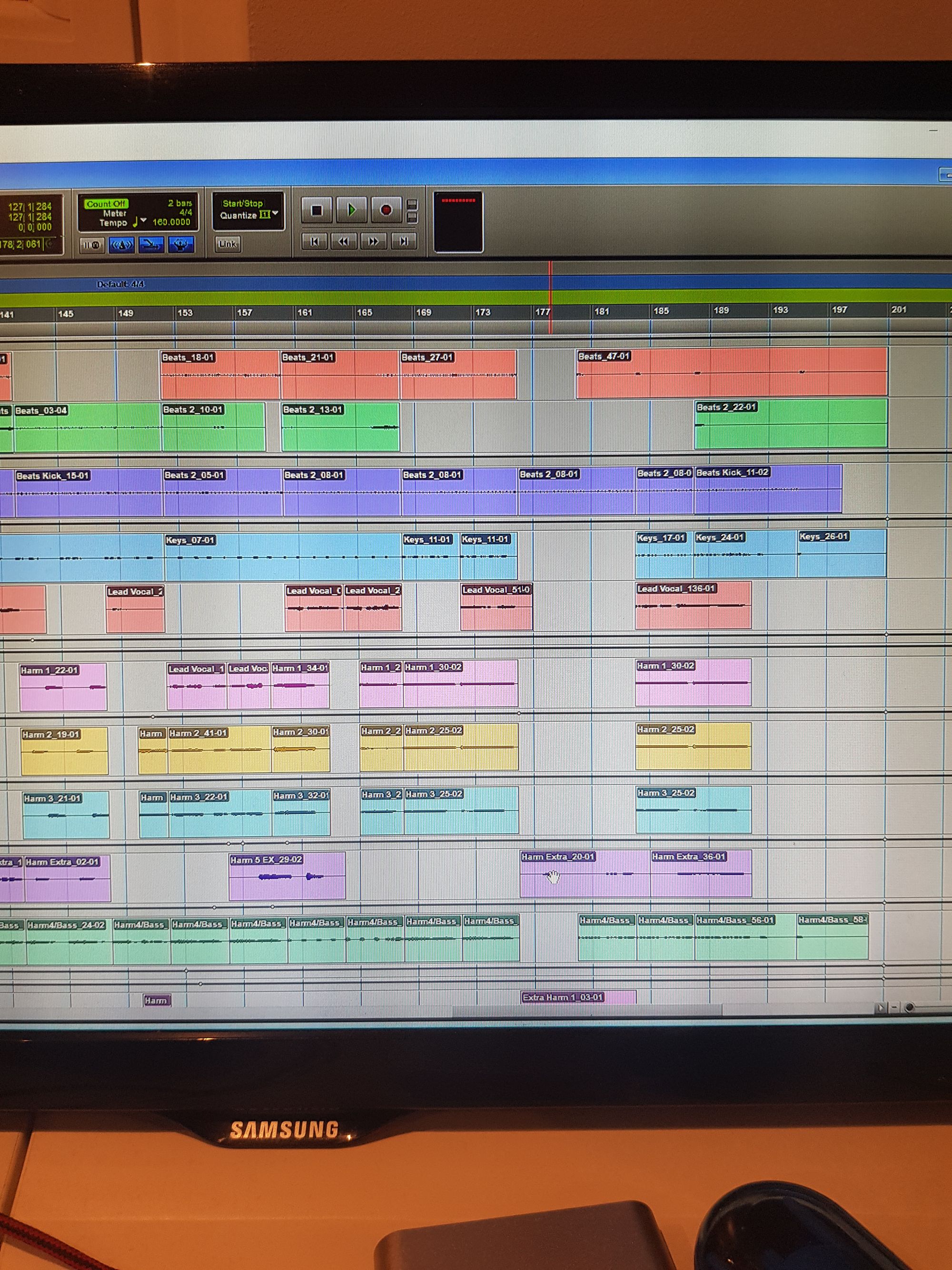This screenshot has width=952, height=1270.
Task: Click the count off '2 bars' value
Action: pos(179,203)
